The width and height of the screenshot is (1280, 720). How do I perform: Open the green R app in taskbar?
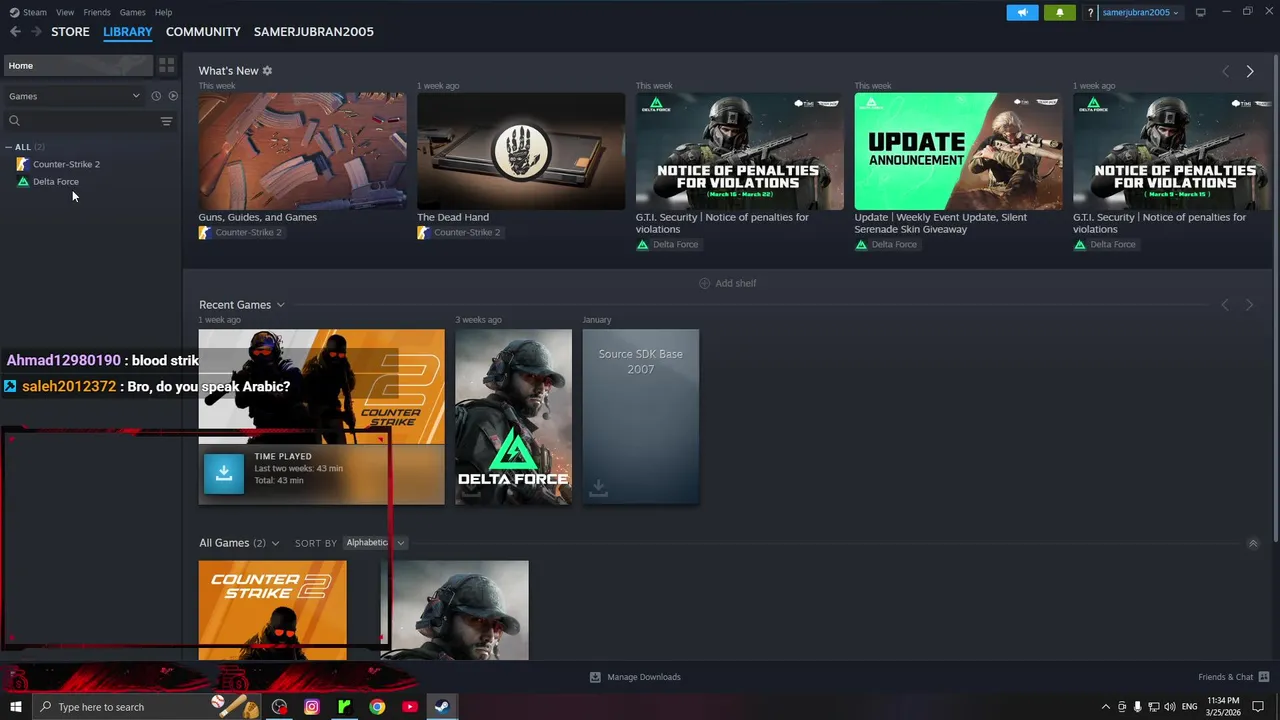[344, 707]
